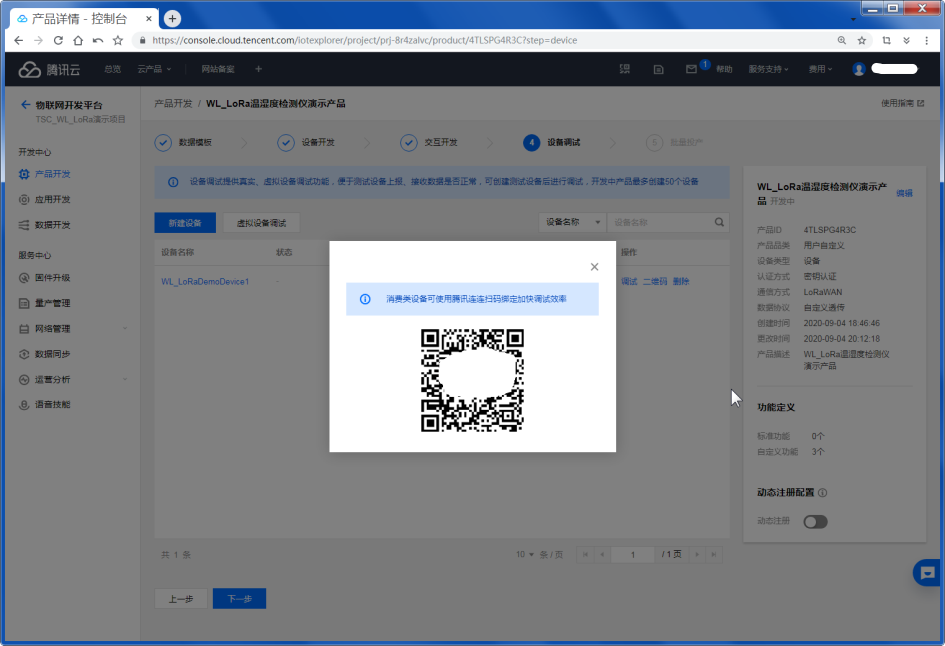Open 使用指南 link
Viewport: 945px width, 646px height.
click(x=902, y=104)
